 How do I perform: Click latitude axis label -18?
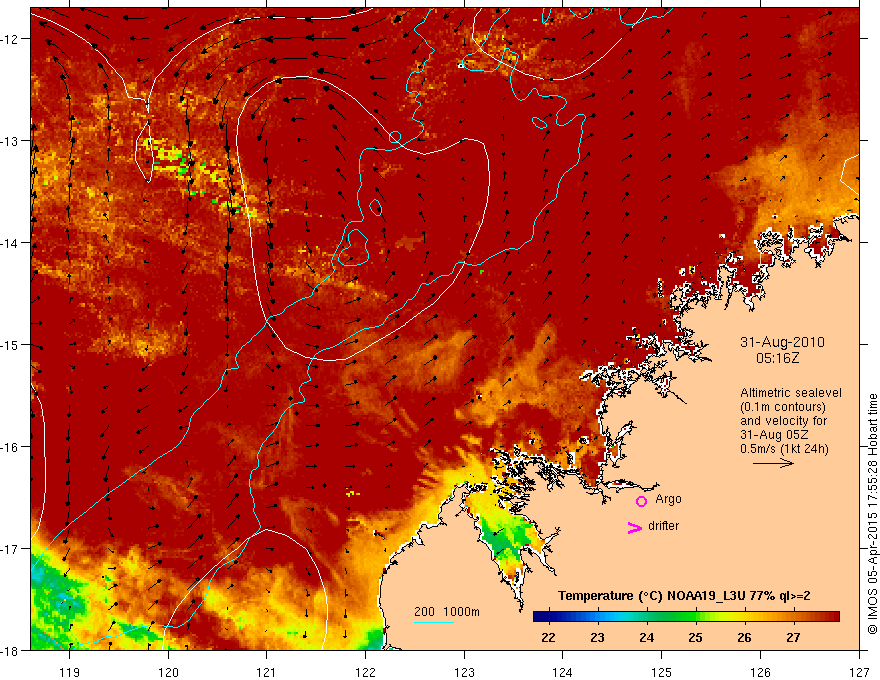(x=10, y=651)
